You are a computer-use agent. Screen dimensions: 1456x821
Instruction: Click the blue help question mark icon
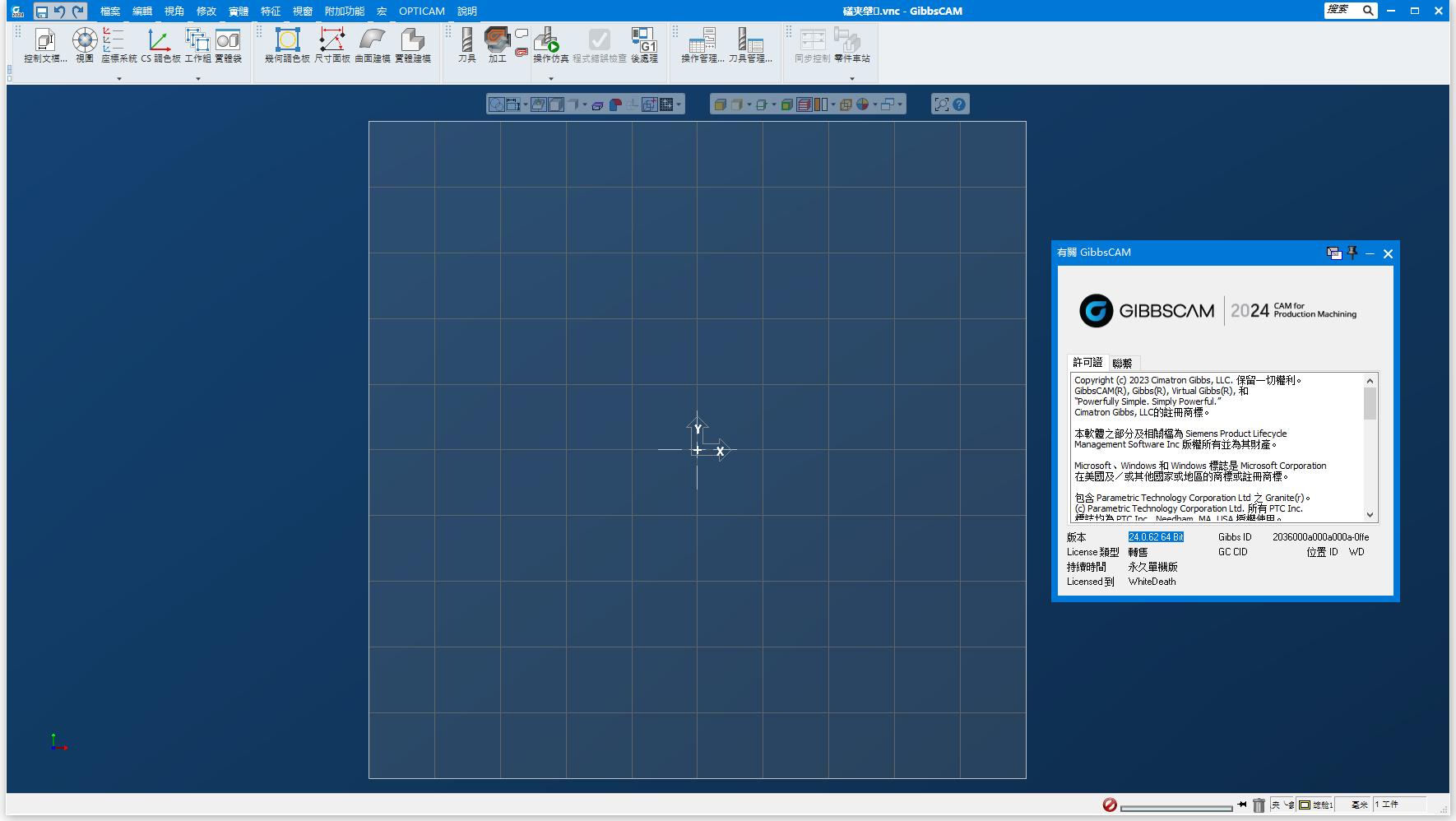(x=959, y=104)
